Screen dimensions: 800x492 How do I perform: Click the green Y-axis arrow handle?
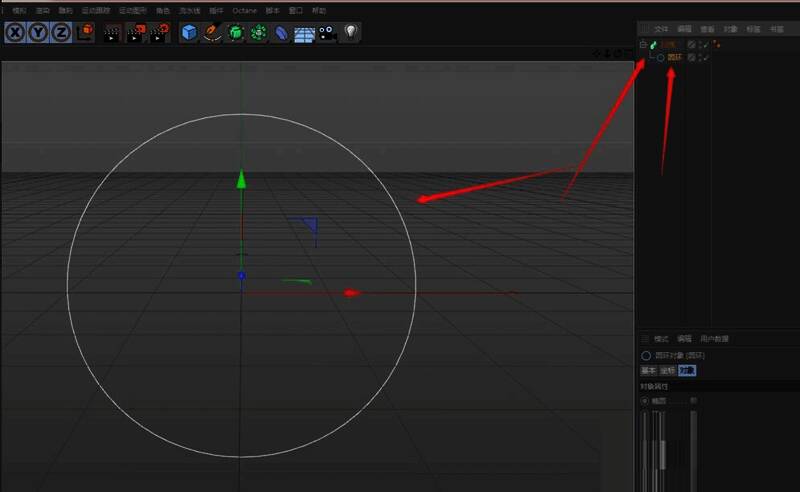[241, 180]
